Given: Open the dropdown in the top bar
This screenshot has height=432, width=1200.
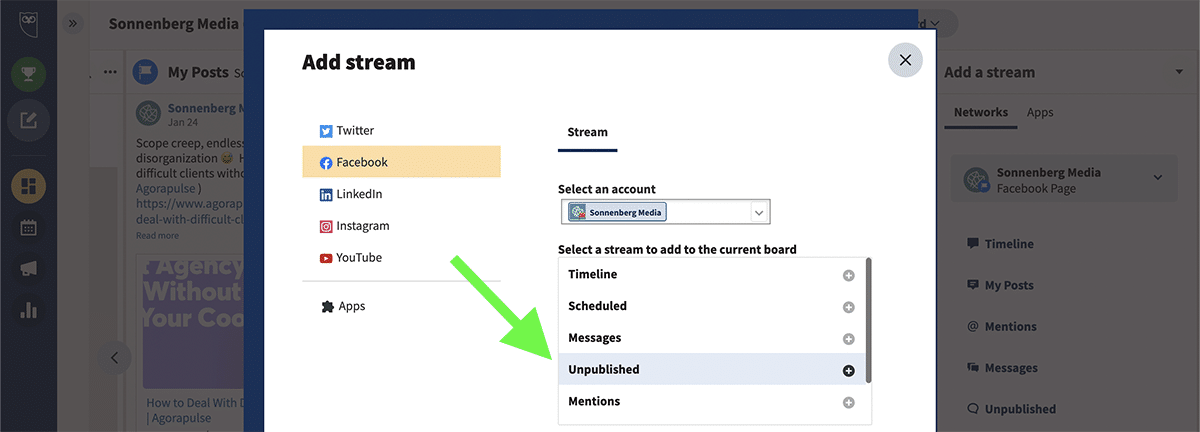Looking at the screenshot, I should pyautogui.click(x=936, y=23).
